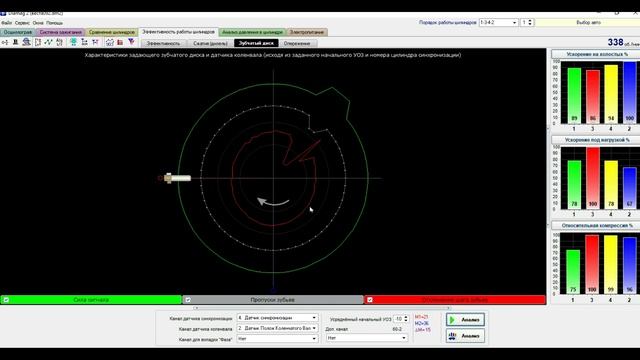Viewport: 640px width, 360px height.
Task: Click the blue cursor-markers toolbar icon
Action: [95, 42]
